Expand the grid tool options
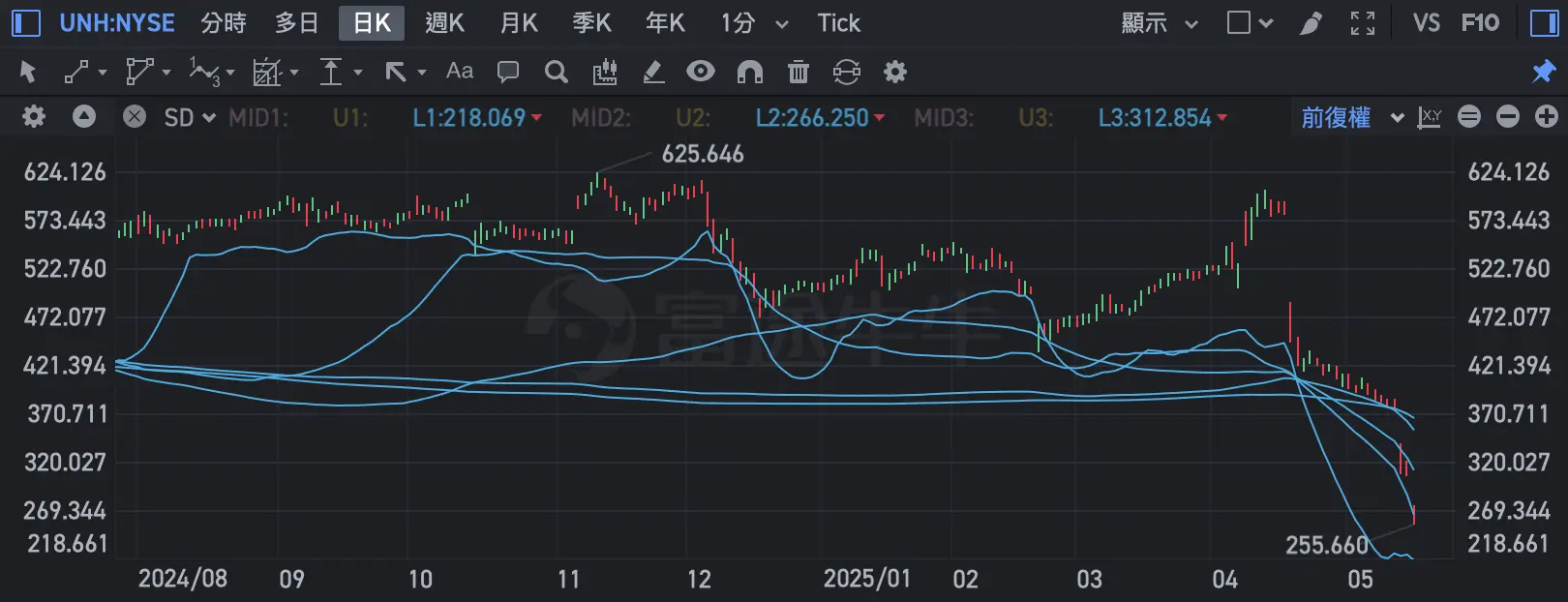 tap(294, 73)
